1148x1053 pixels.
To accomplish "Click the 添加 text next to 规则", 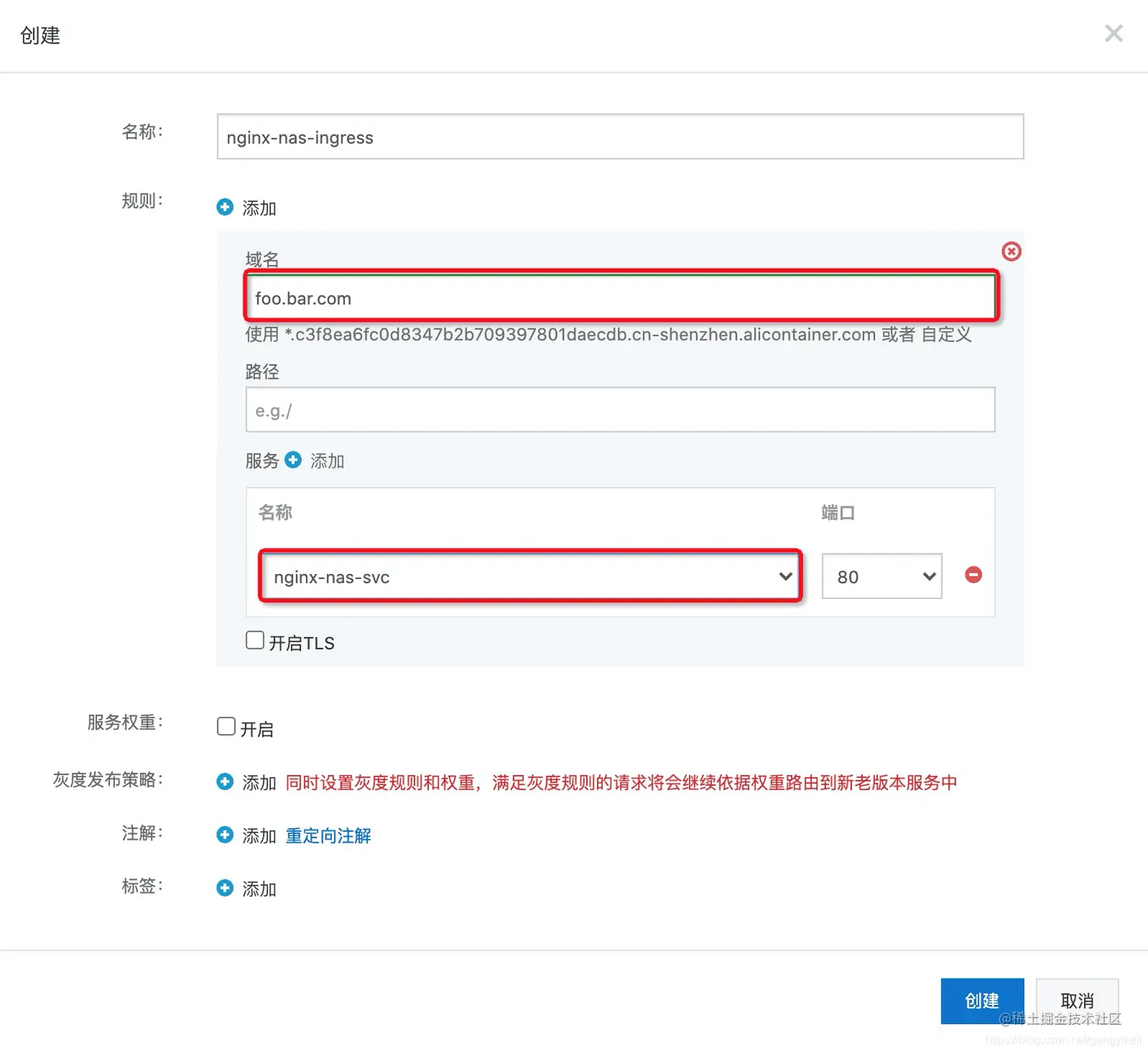I will [259, 208].
